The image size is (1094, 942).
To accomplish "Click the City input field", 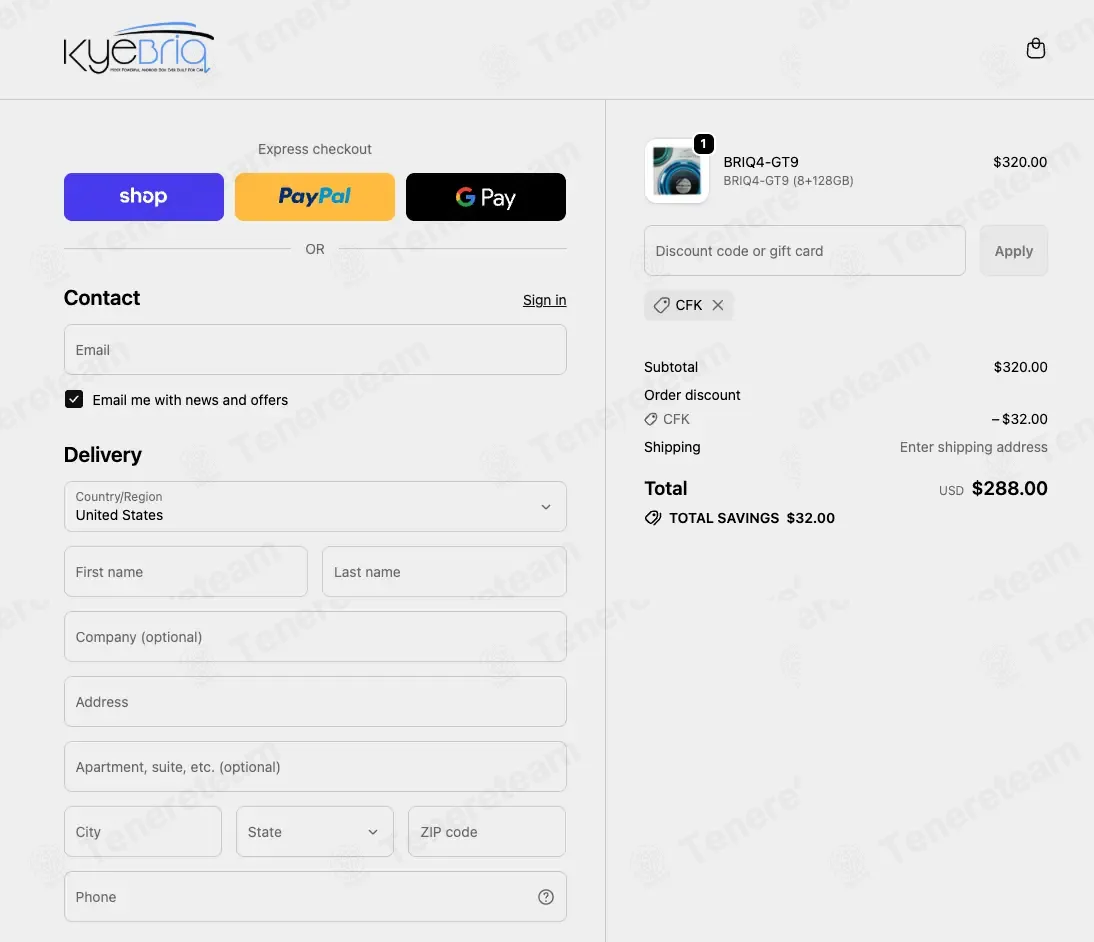I will tap(143, 832).
